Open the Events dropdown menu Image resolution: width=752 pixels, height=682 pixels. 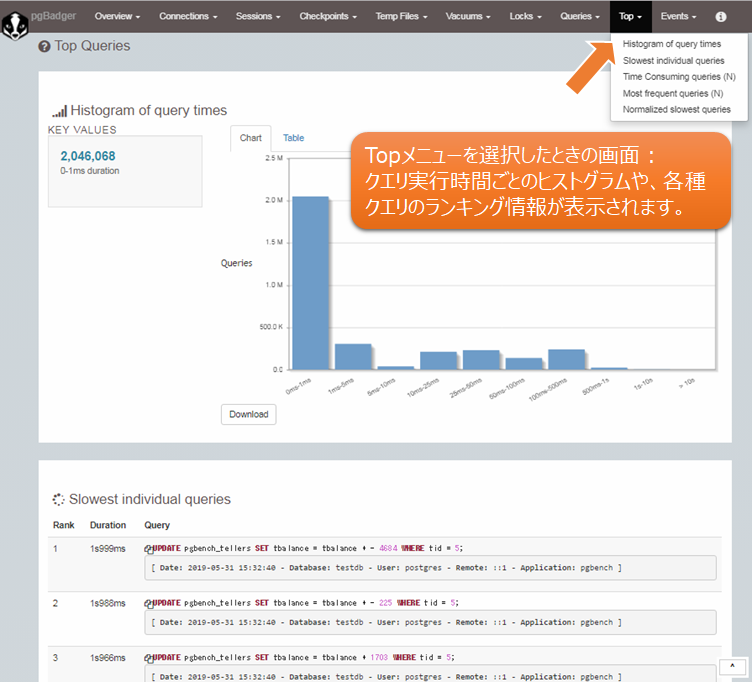pyautogui.click(x=678, y=16)
